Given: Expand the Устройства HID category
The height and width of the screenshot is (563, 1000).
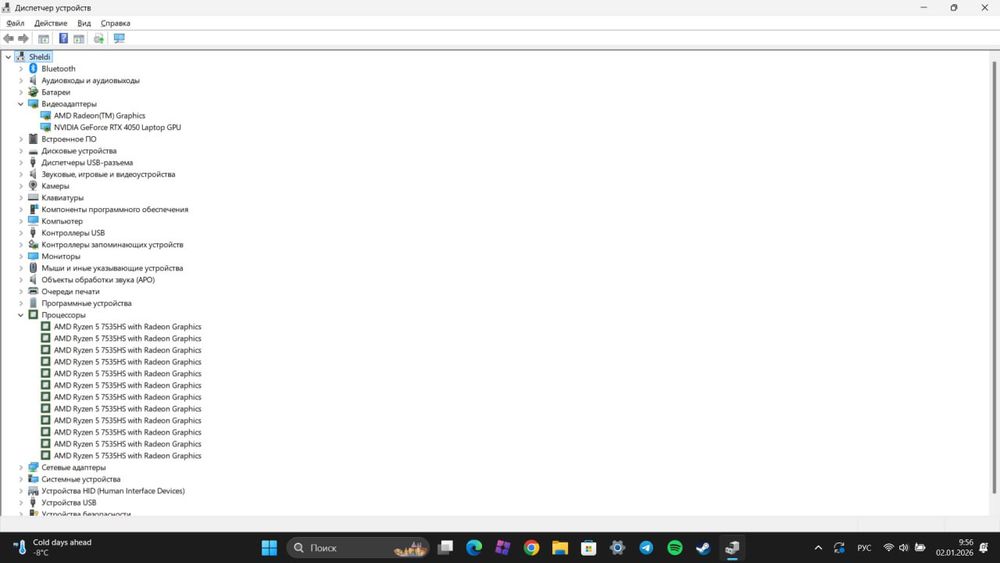Looking at the screenshot, I should (x=20, y=491).
